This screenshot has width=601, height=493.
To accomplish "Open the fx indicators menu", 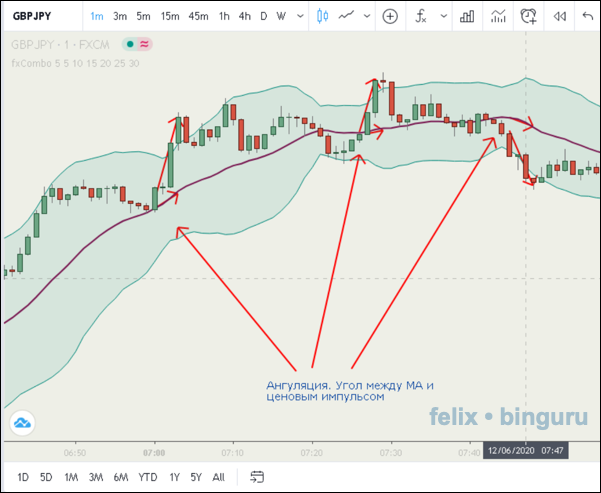I will coord(421,16).
